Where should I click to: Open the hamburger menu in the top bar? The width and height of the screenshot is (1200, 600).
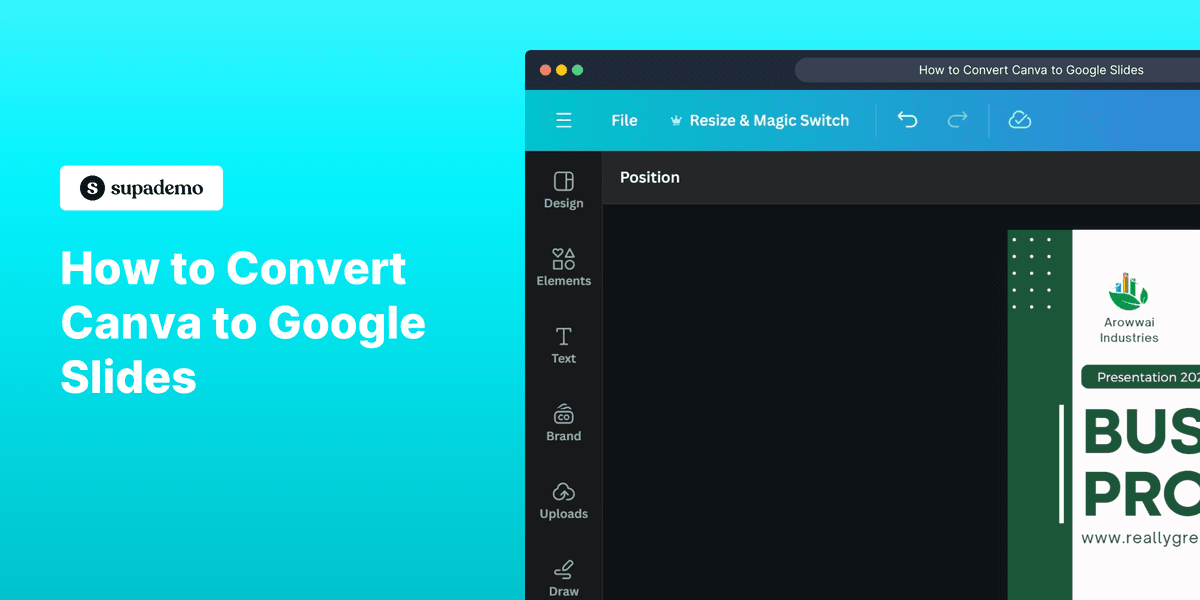(x=564, y=119)
